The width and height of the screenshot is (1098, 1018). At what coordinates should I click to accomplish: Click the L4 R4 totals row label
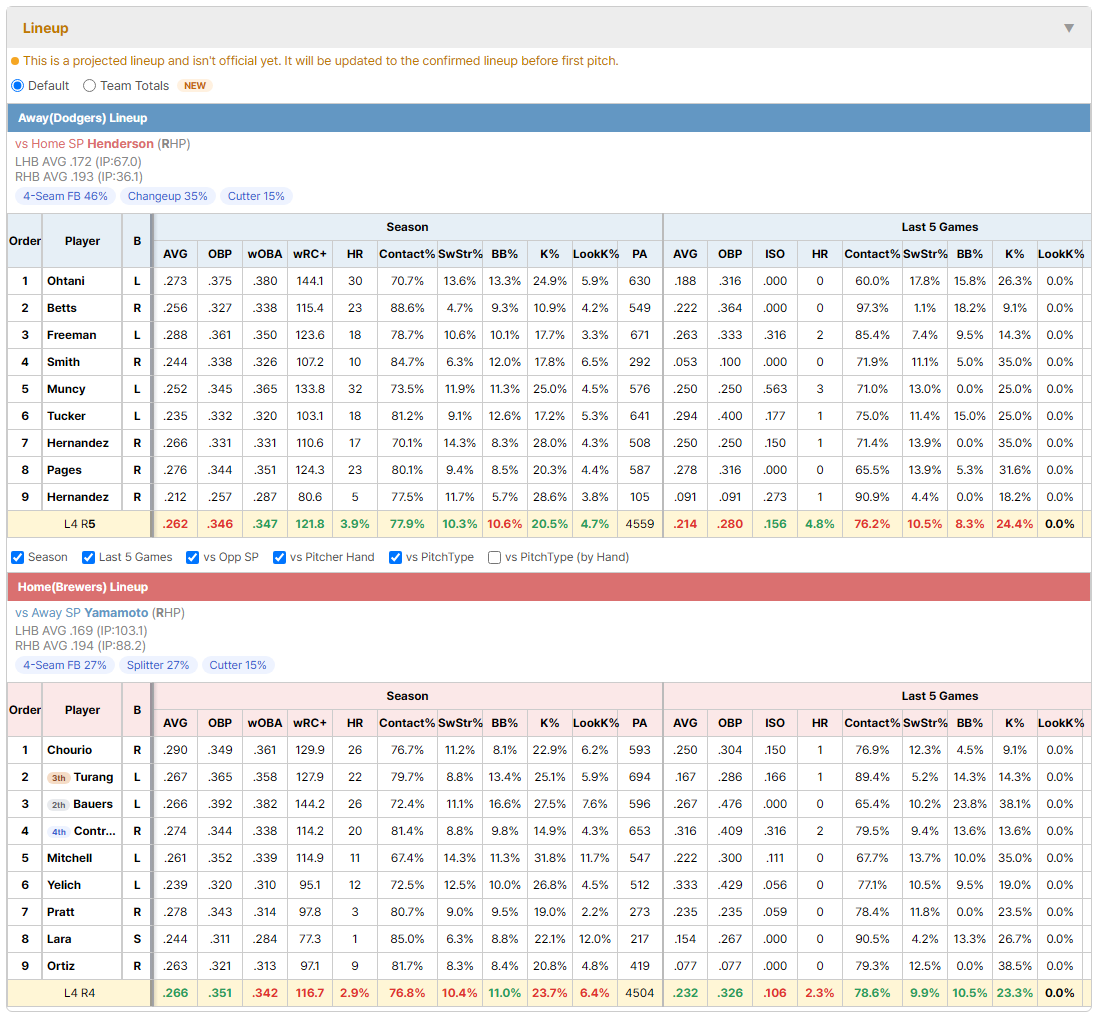(79, 993)
